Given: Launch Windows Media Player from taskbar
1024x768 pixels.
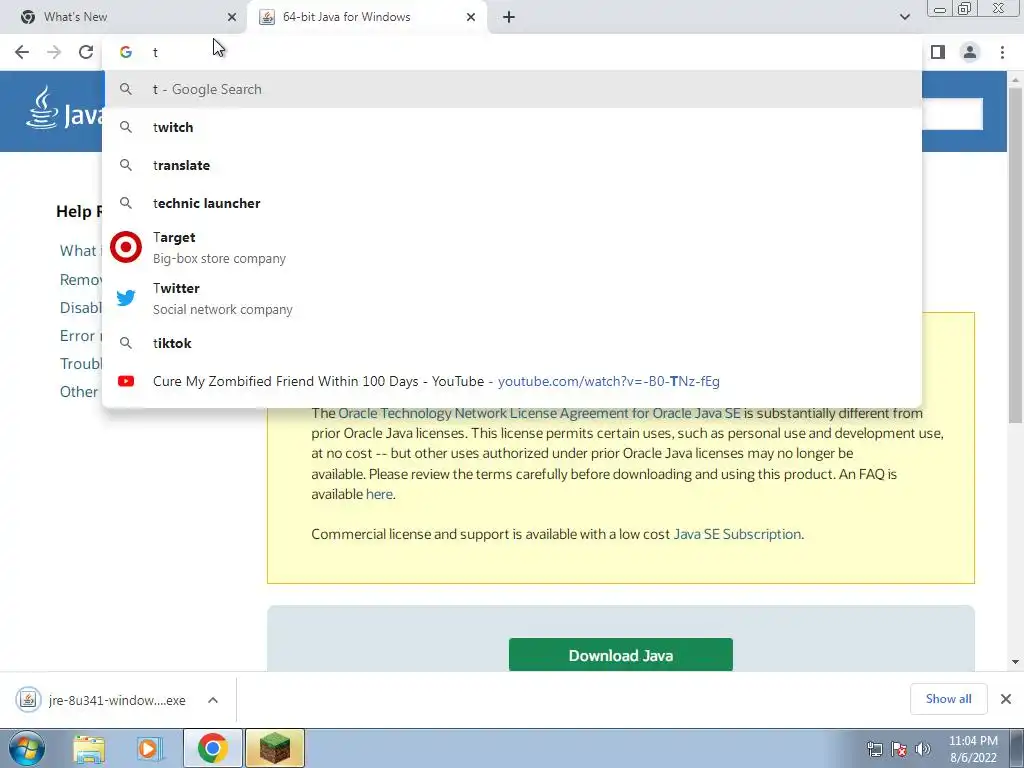Looking at the screenshot, I should pyautogui.click(x=150, y=748).
